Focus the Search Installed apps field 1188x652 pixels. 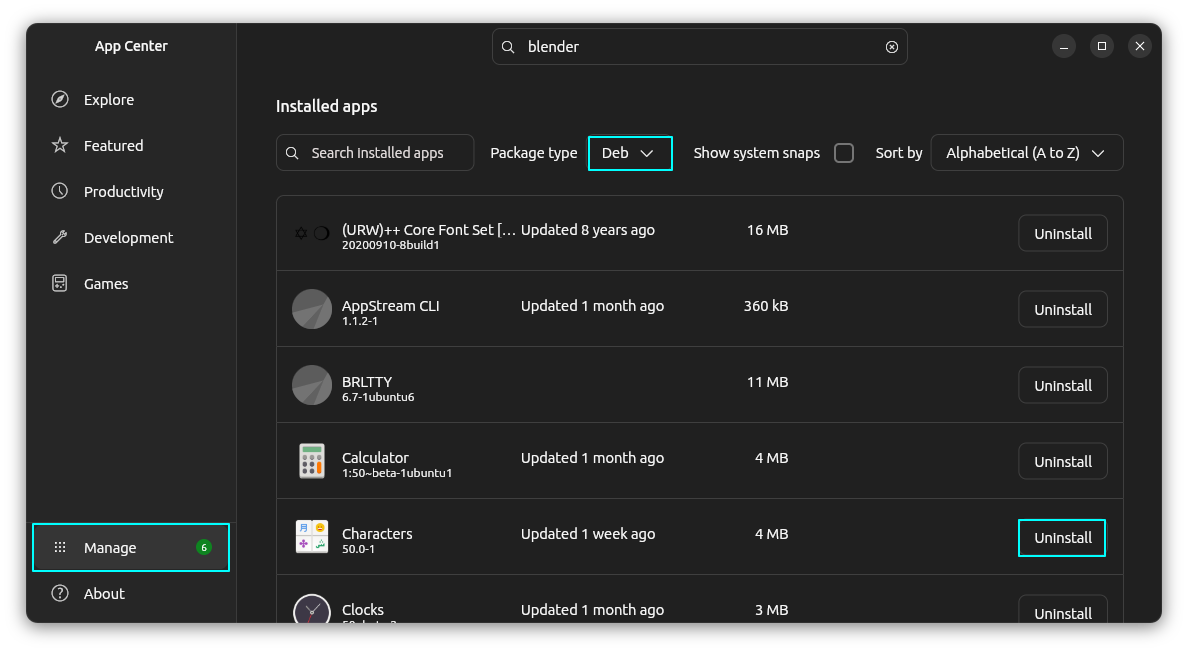coord(375,152)
